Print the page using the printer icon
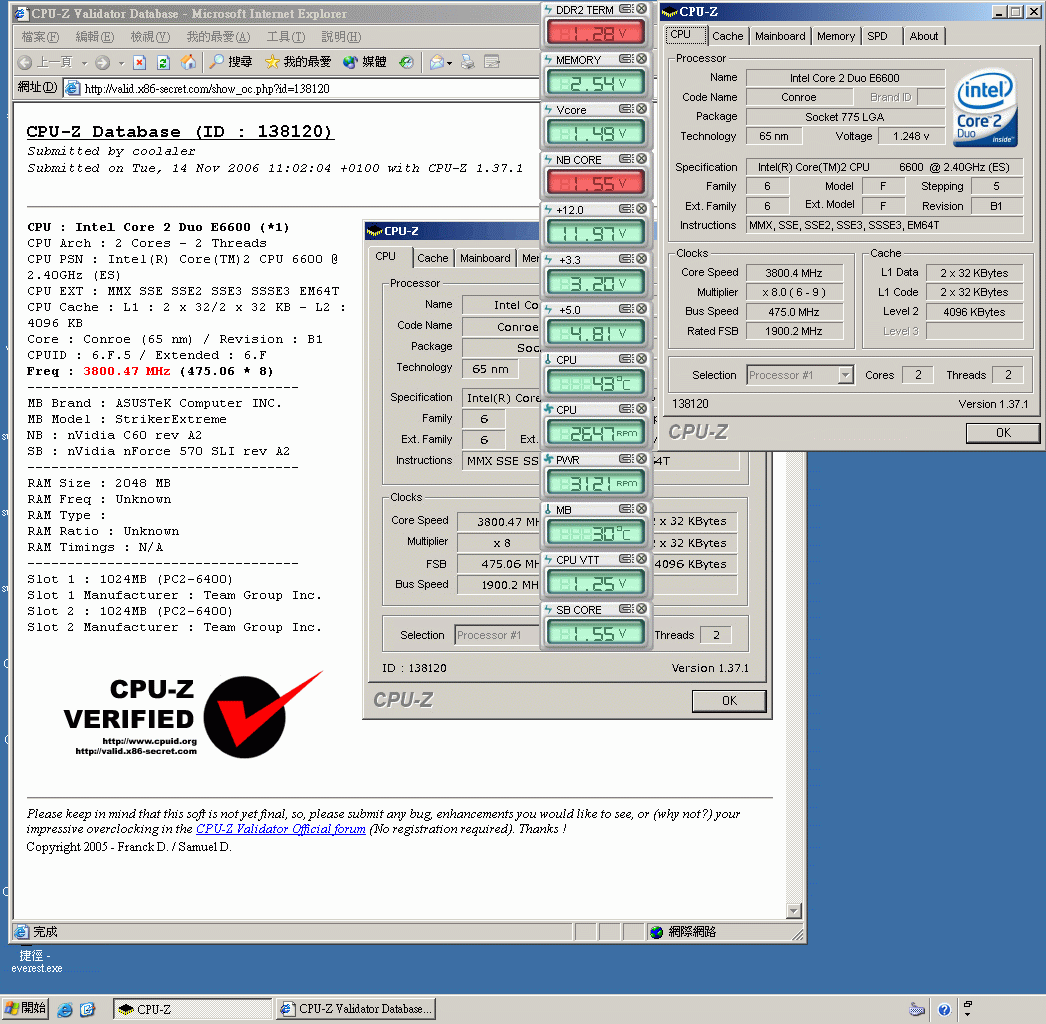 coord(468,62)
